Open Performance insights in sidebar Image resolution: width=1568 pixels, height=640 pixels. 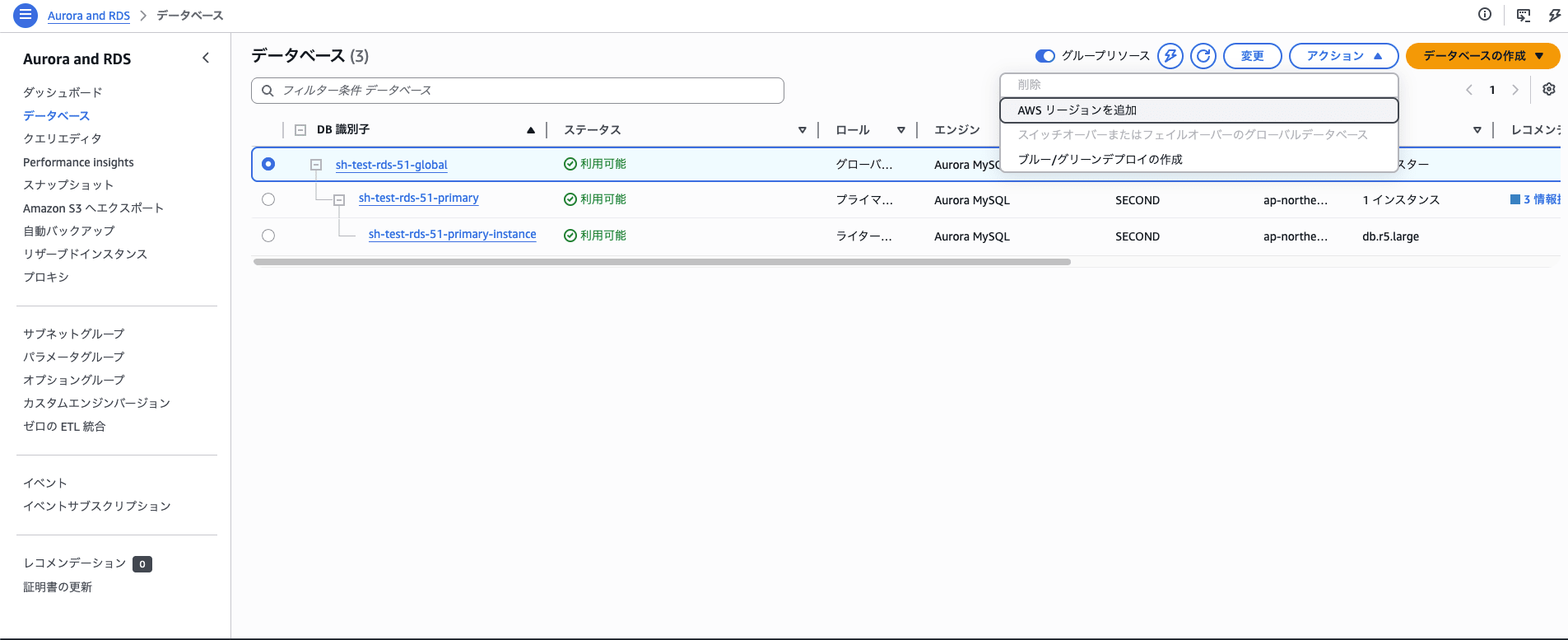78,162
